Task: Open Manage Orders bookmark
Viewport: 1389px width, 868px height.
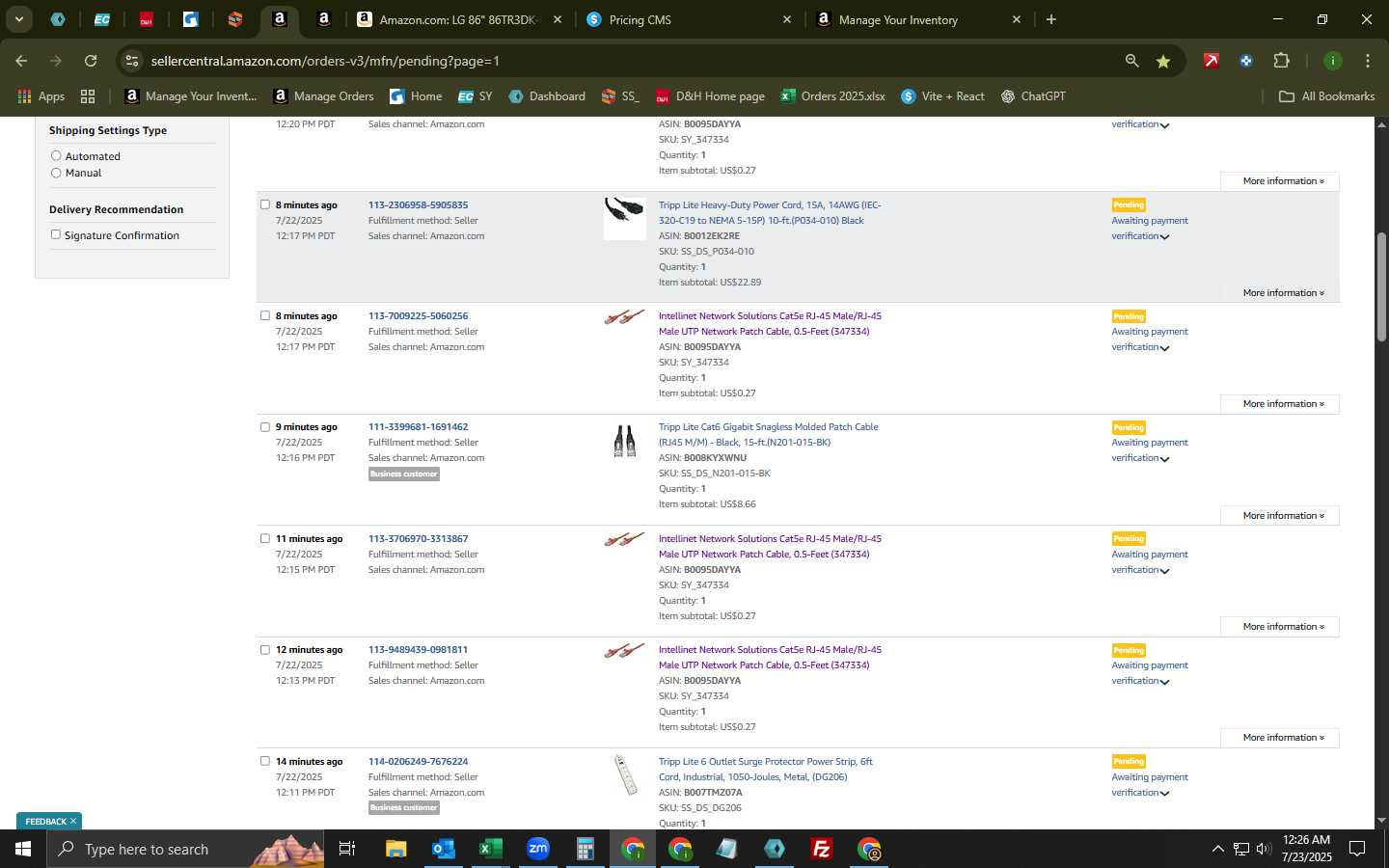Action: click(x=323, y=96)
